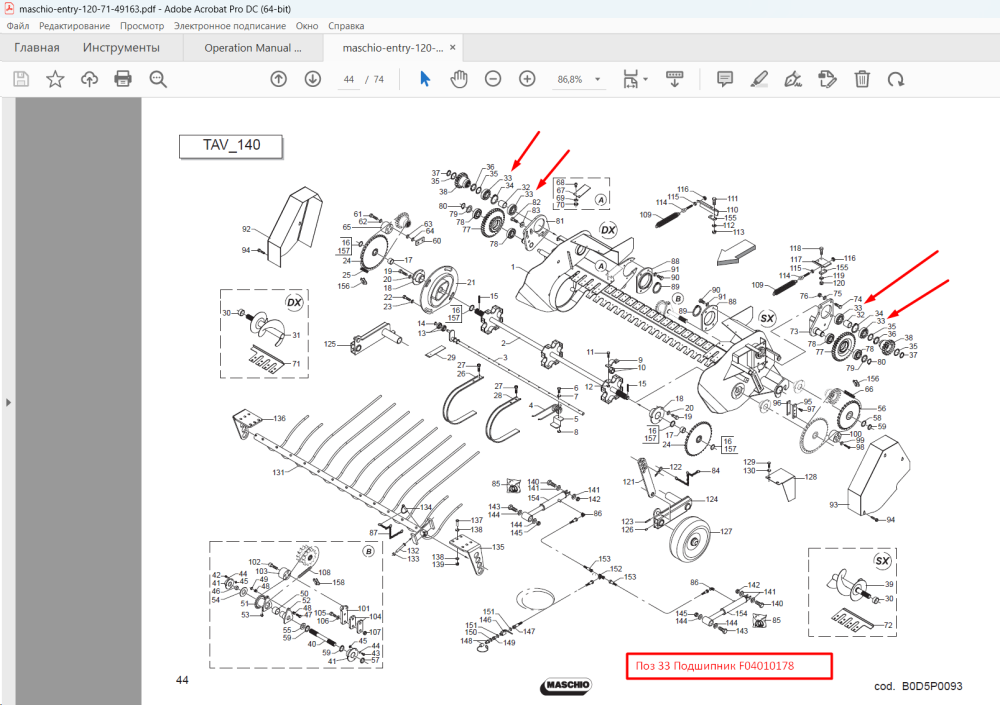Screen dimensions: 1000x705
Task: Print the document with the printer icon
Action: click(x=123, y=79)
